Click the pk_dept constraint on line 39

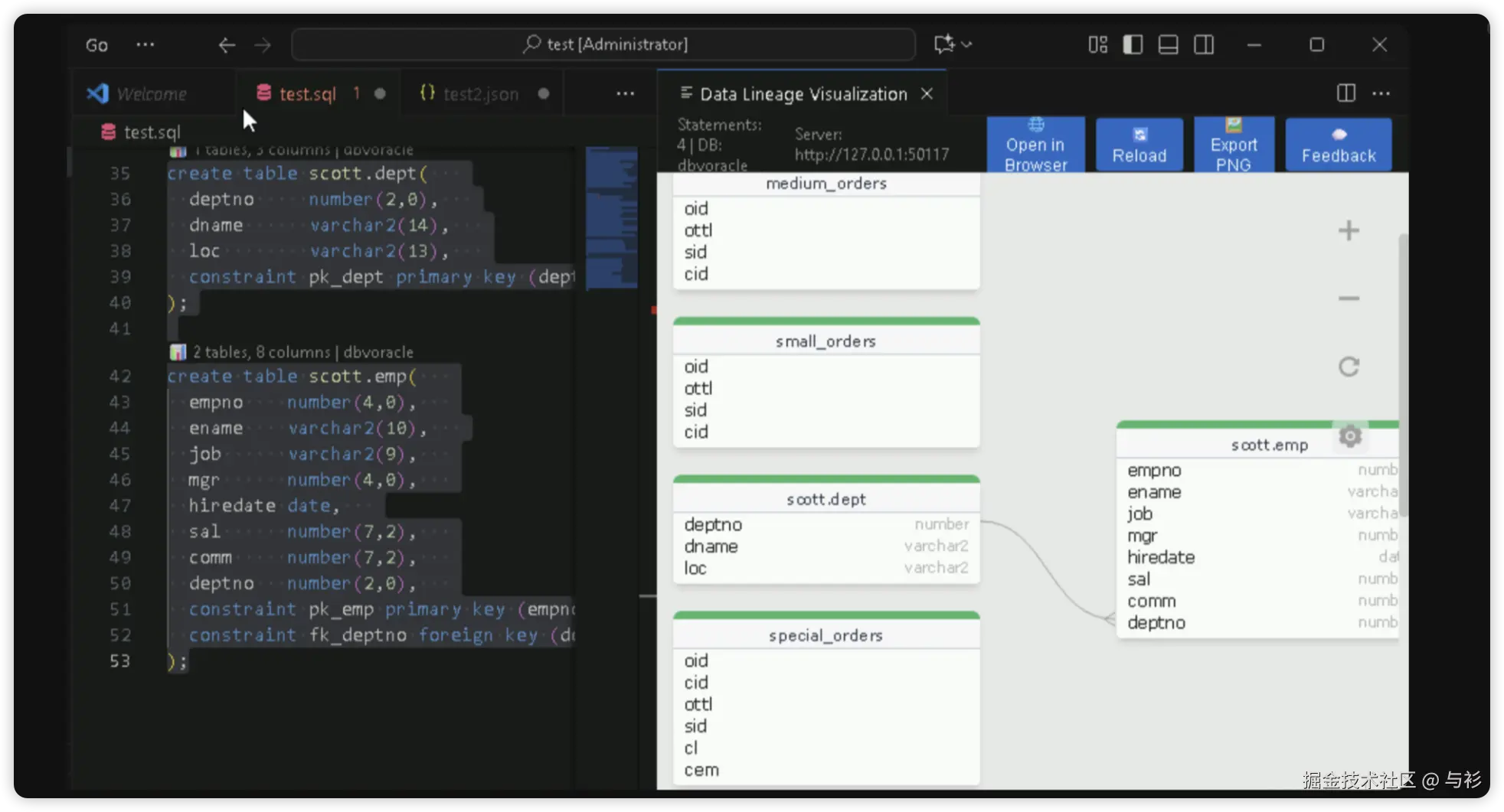tap(345, 277)
